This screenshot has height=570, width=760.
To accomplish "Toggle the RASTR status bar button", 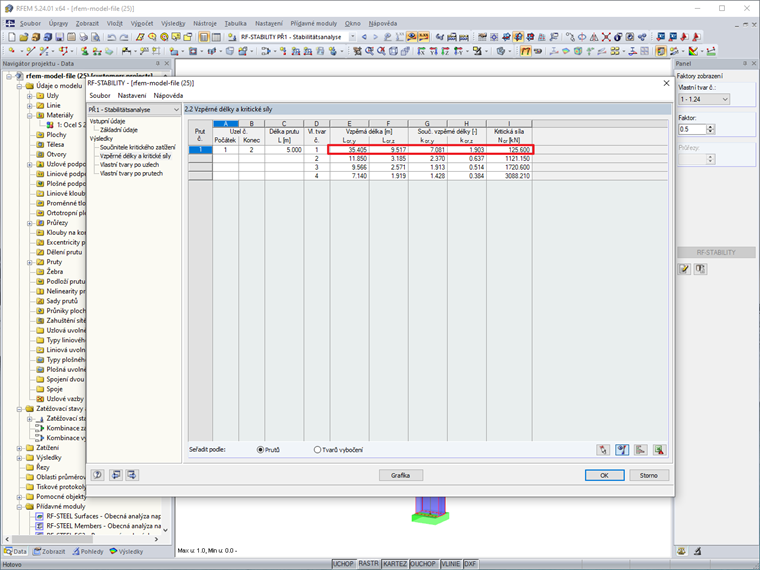I will (368, 564).
